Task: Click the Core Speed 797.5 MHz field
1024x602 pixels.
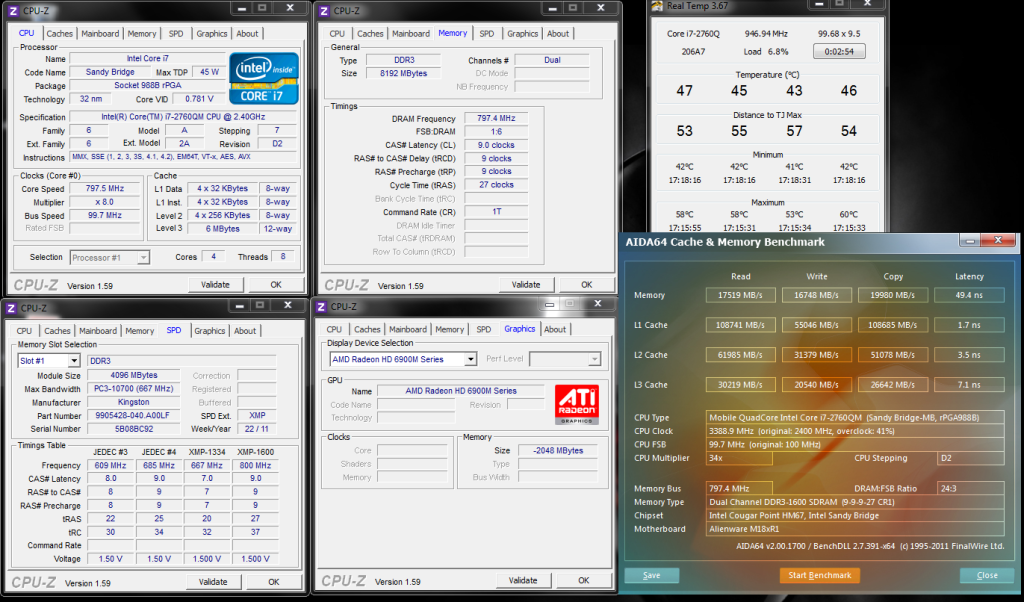Action: click(x=105, y=189)
